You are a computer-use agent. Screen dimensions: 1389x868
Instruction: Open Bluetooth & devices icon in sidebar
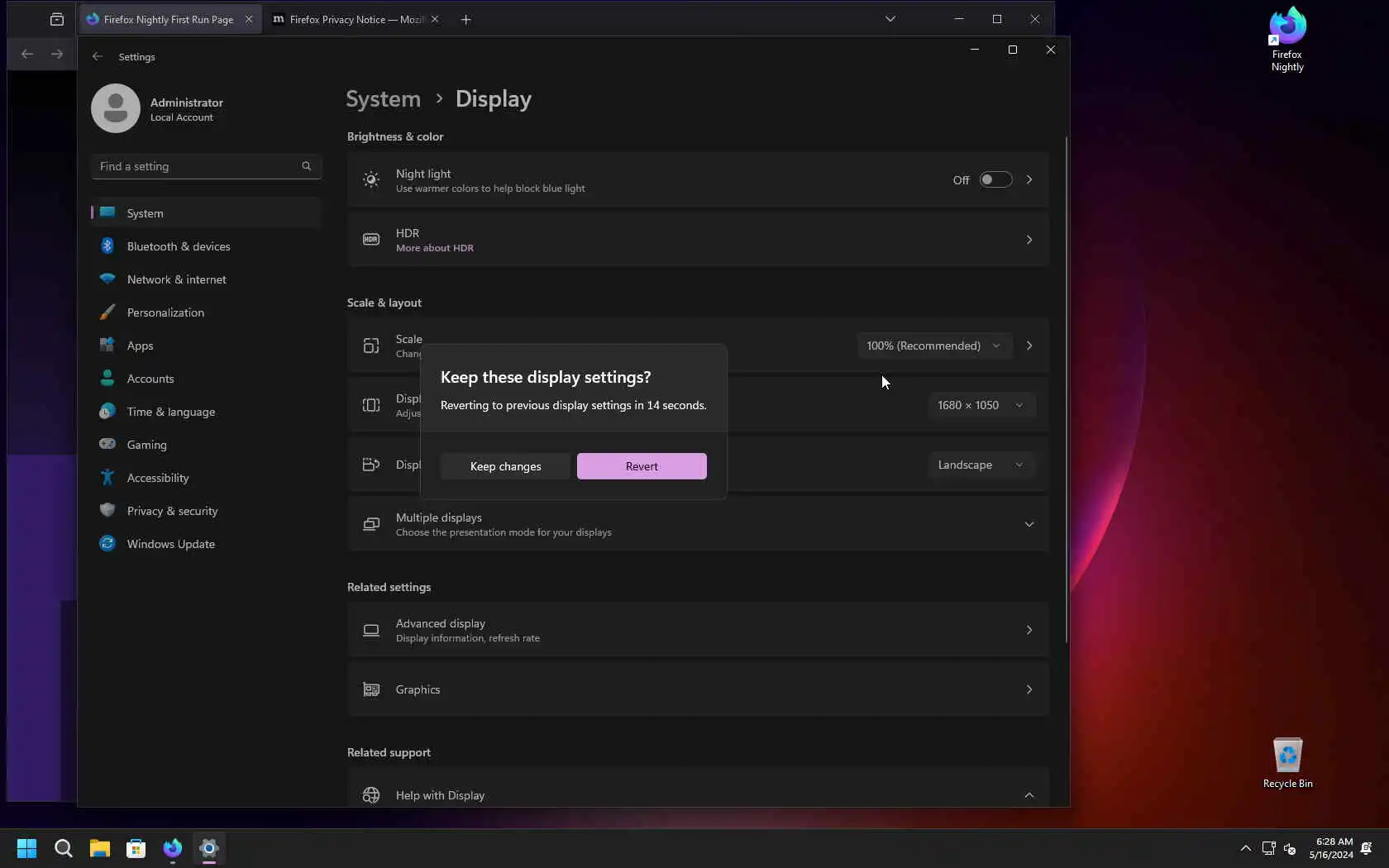(x=107, y=246)
